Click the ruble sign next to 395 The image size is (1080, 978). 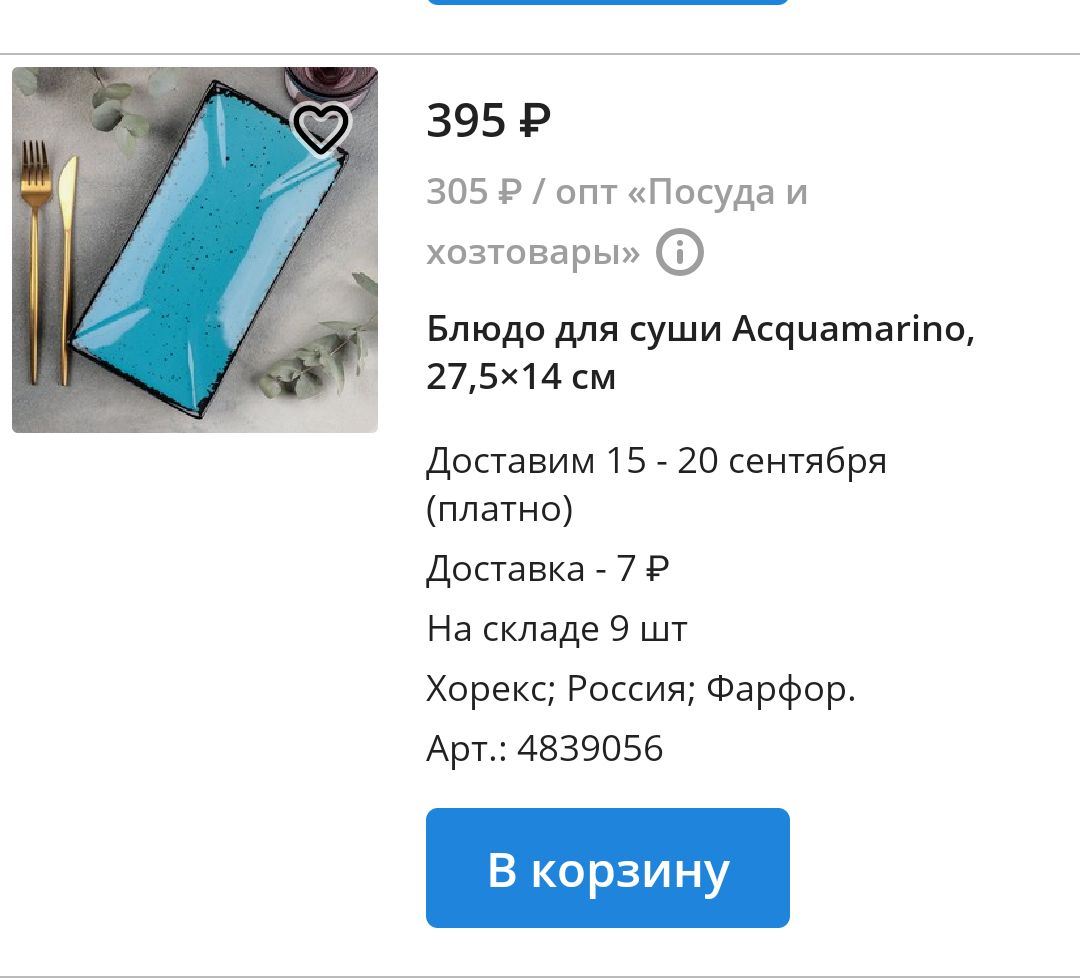pyautogui.click(x=534, y=121)
